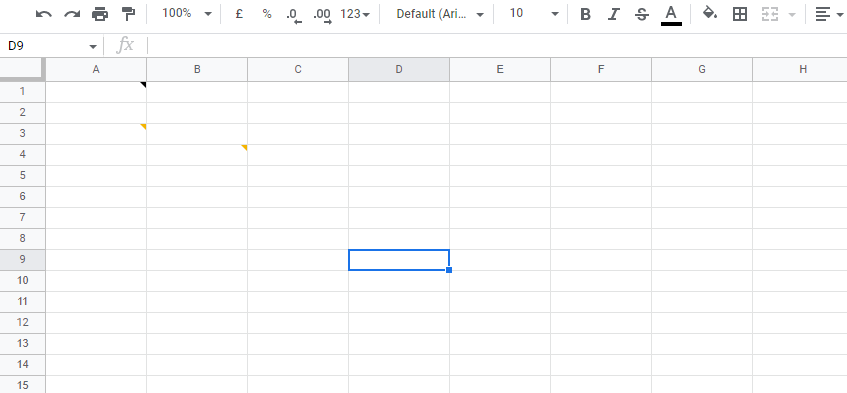Select row 9 header

(x=23, y=260)
